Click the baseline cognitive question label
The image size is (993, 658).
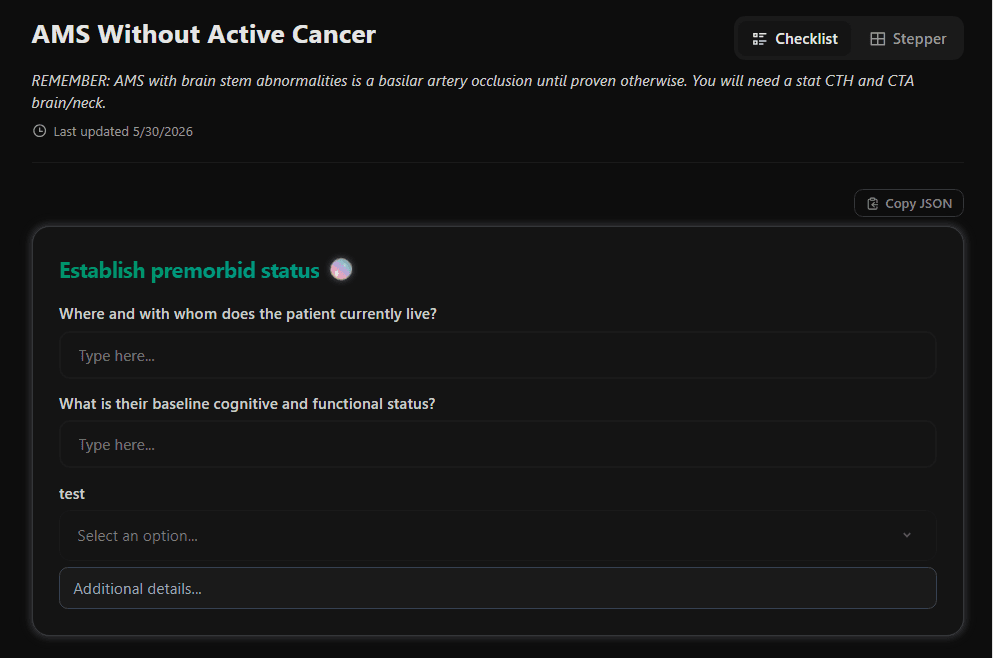[247, 404]
